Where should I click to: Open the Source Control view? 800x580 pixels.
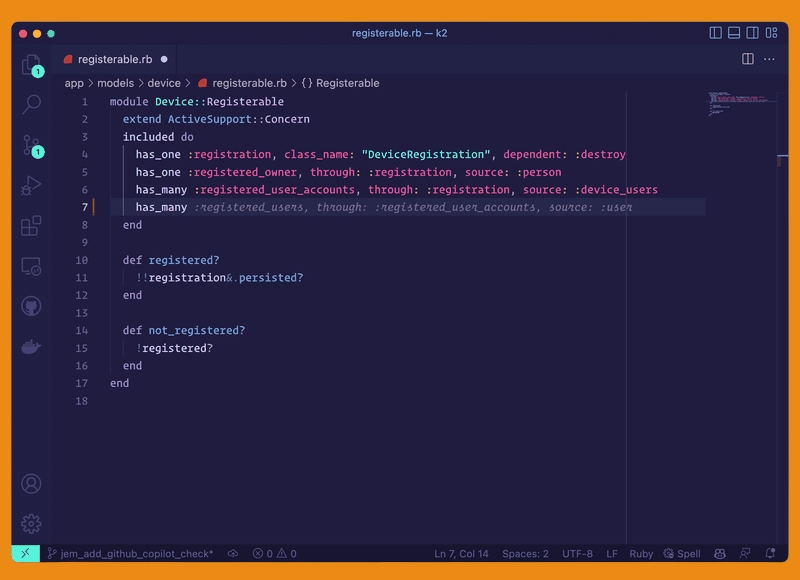[x=31, y=146]
